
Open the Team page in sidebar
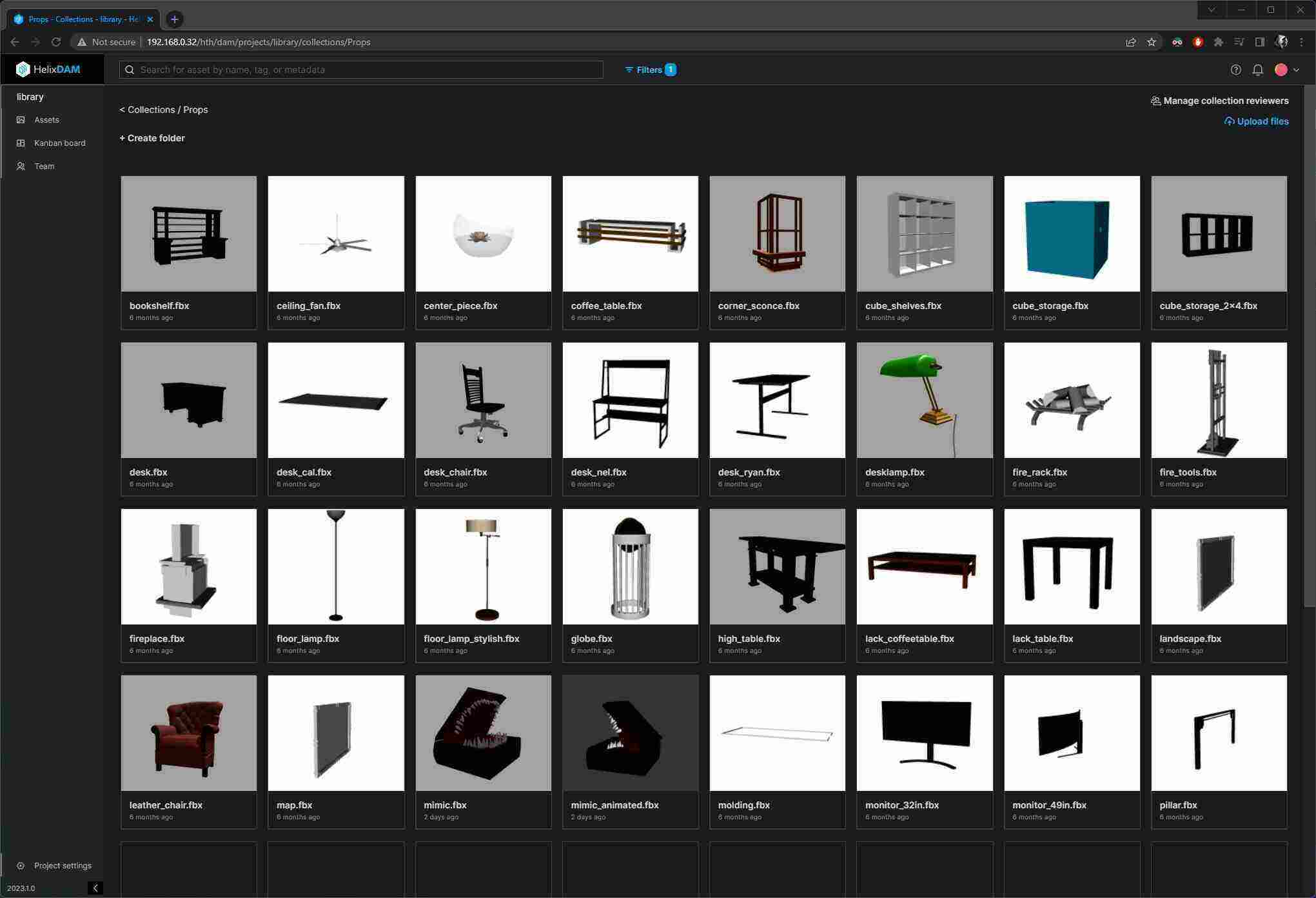[x=44, y=166]
